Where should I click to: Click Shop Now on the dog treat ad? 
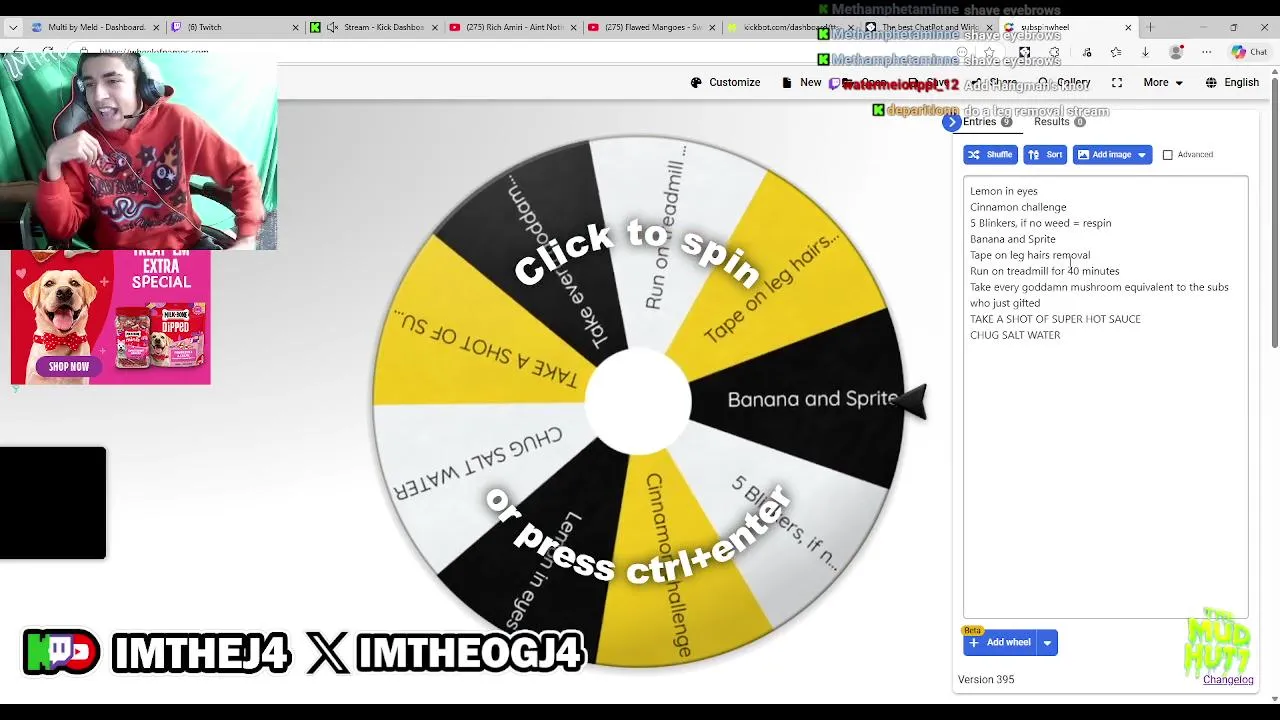69,367
